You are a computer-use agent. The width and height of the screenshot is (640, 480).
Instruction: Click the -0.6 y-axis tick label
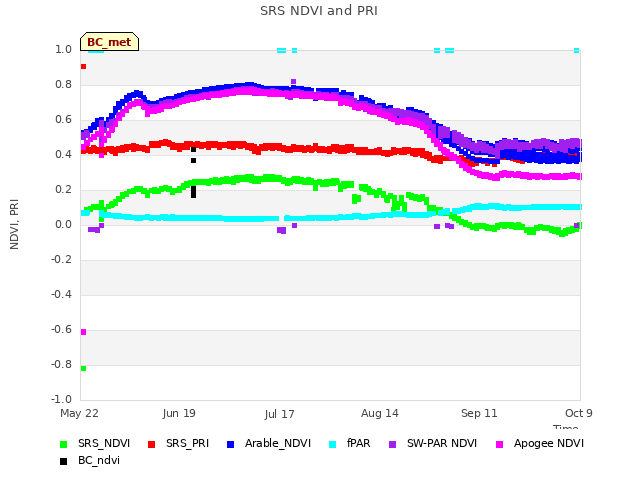point(61,329)
